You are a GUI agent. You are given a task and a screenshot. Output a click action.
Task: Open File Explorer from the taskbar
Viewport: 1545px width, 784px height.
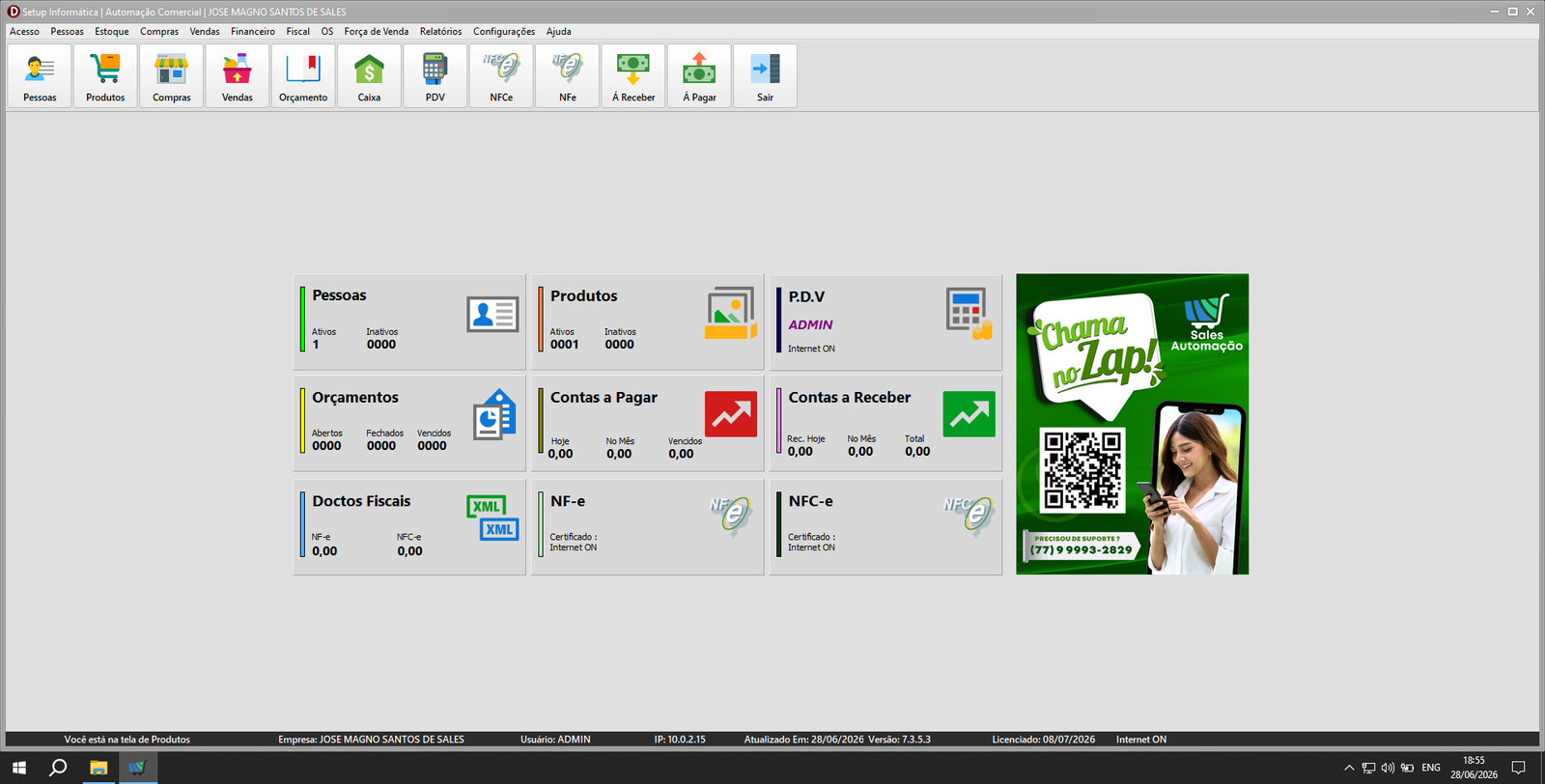click(98, 768)
